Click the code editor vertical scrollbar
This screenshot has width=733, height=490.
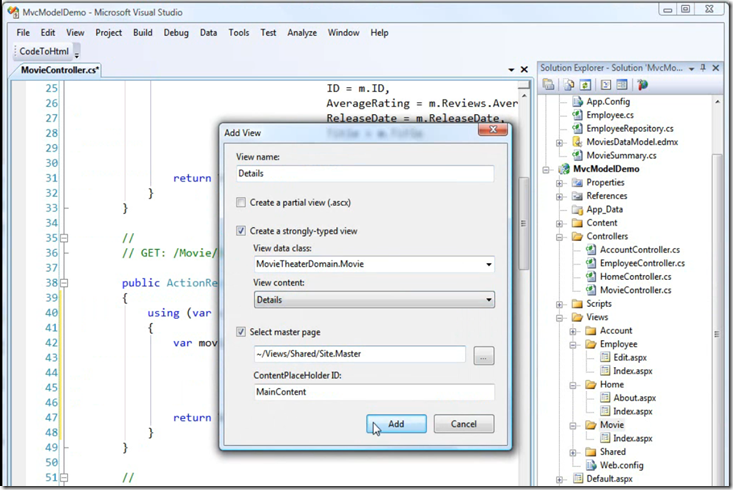tap(524, 224)
